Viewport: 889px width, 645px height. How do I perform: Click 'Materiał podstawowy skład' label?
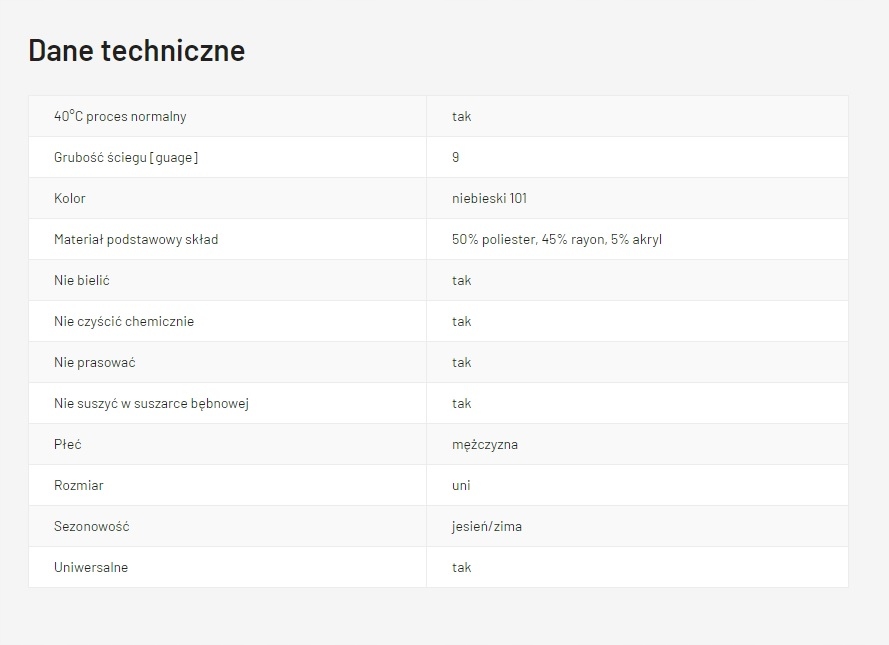coord(136,239)
